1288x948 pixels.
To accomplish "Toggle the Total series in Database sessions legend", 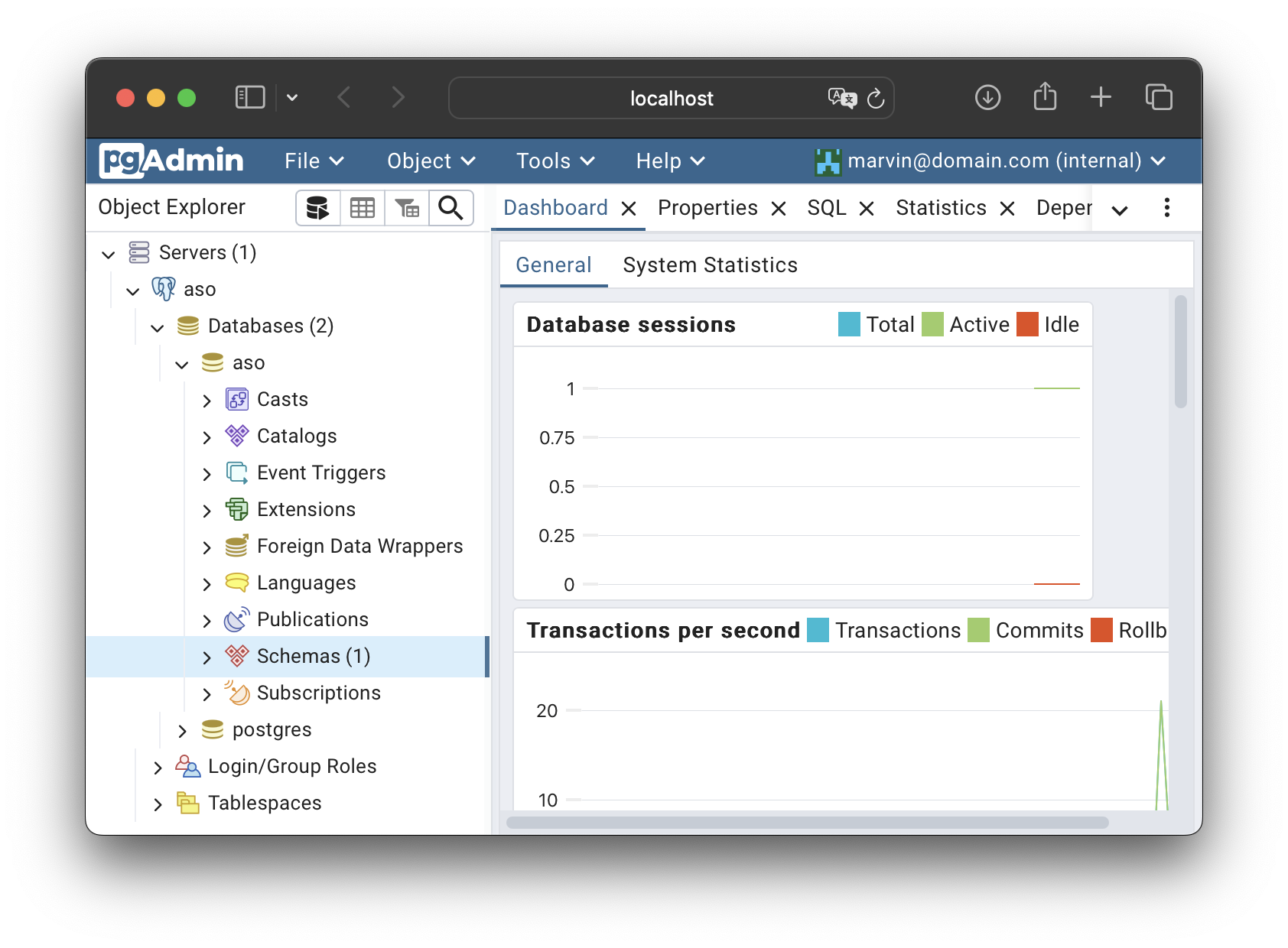I will 849,325.
